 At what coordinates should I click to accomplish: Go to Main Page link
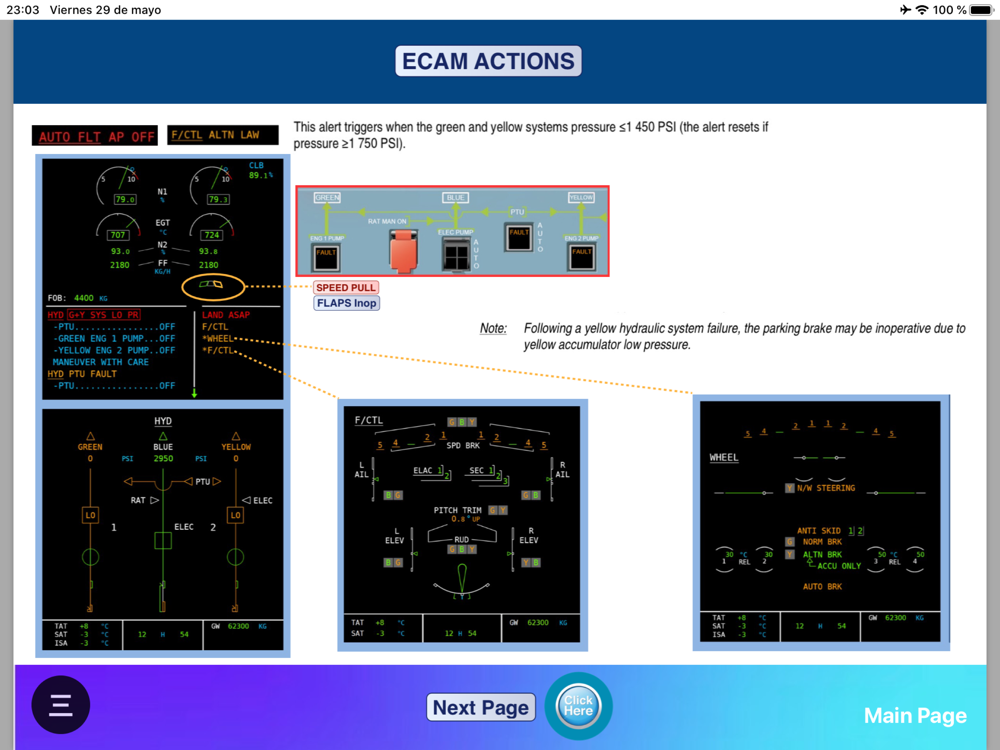click(915, 716)
